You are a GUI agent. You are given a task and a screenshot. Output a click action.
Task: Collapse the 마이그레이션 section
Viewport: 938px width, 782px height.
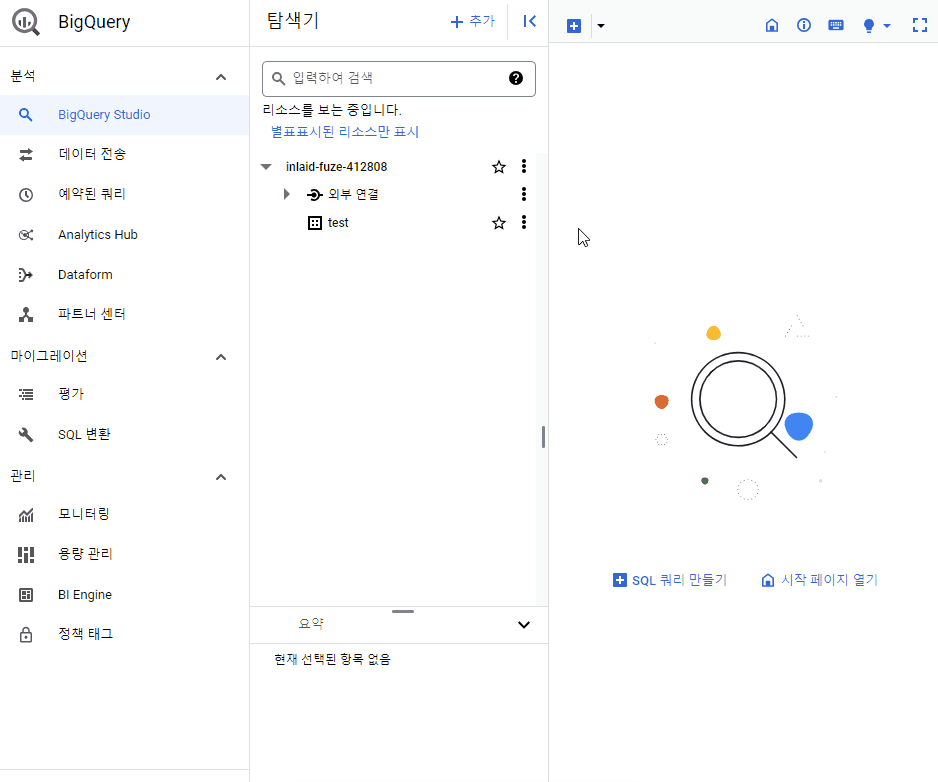click(x=221, y=357)
